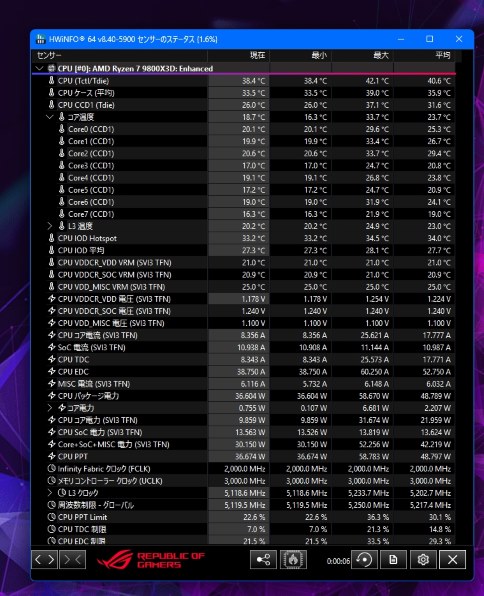Select the Core+SoC+MISC 電力 row
This screenshot has width=484, height=596.
244,444
